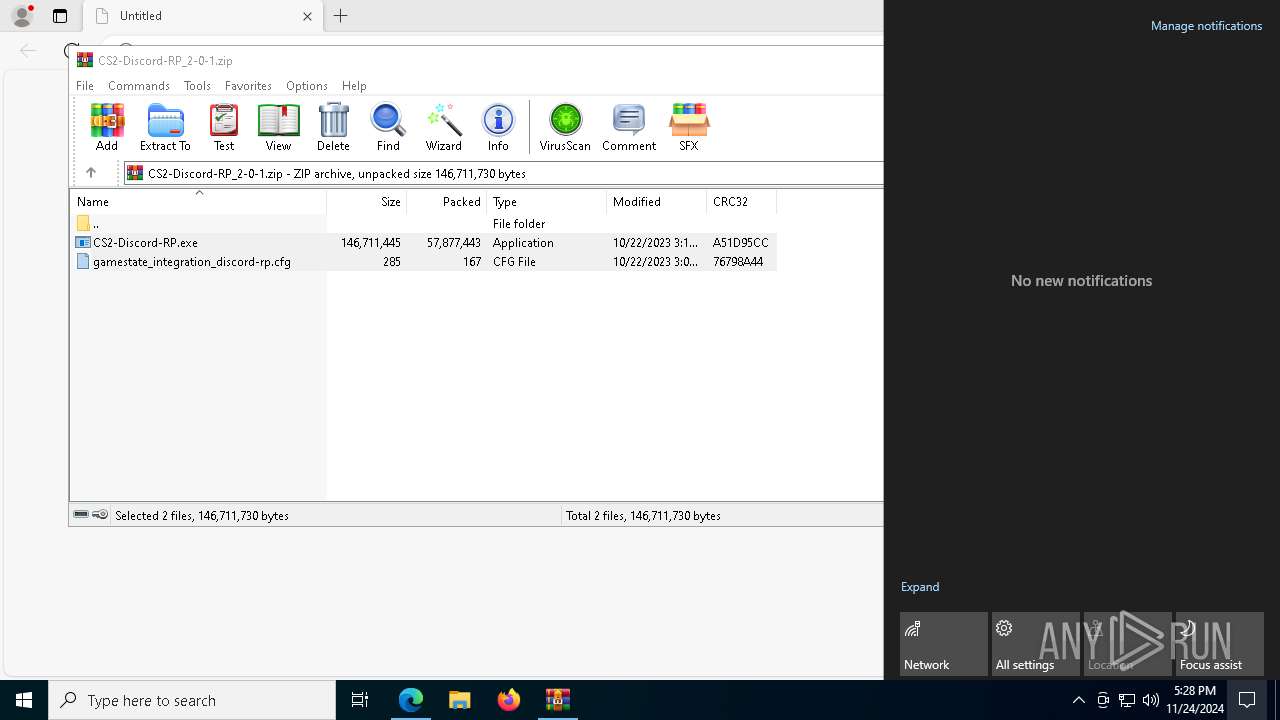Click the archive path address field
The height and width of the screenshot is (720, 1280).
click(503, 173)
